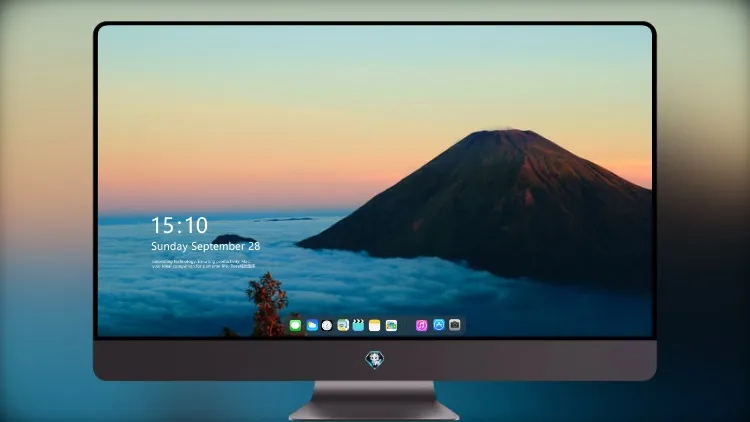Launch the Weather app from the dock

(x=312, y=325)
